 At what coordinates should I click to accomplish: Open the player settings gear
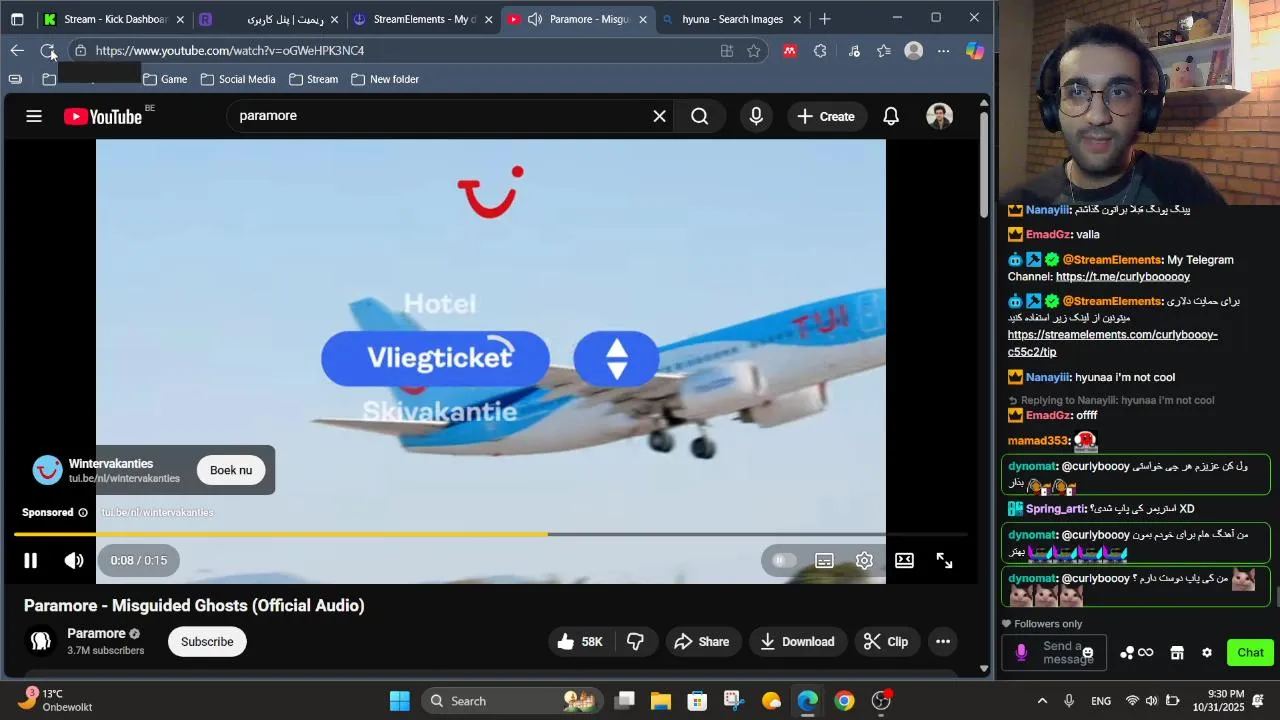(864, 561)
